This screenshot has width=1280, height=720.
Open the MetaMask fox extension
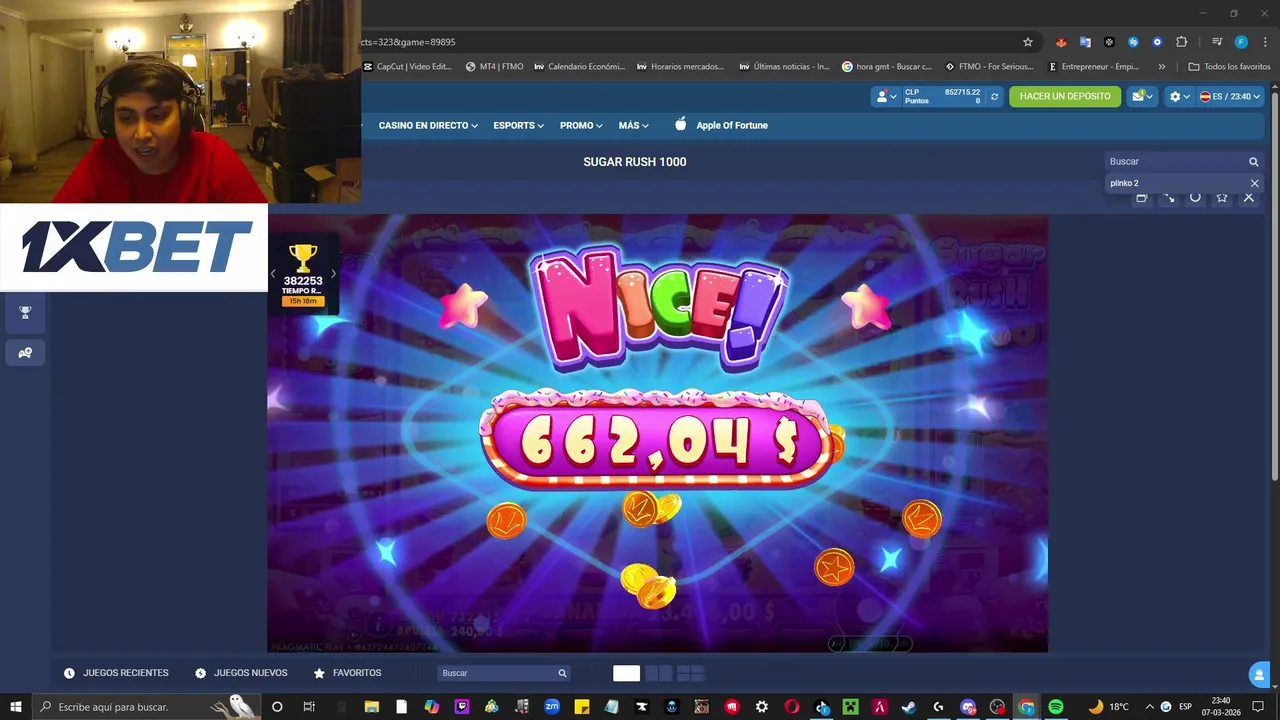(1061, 42)
